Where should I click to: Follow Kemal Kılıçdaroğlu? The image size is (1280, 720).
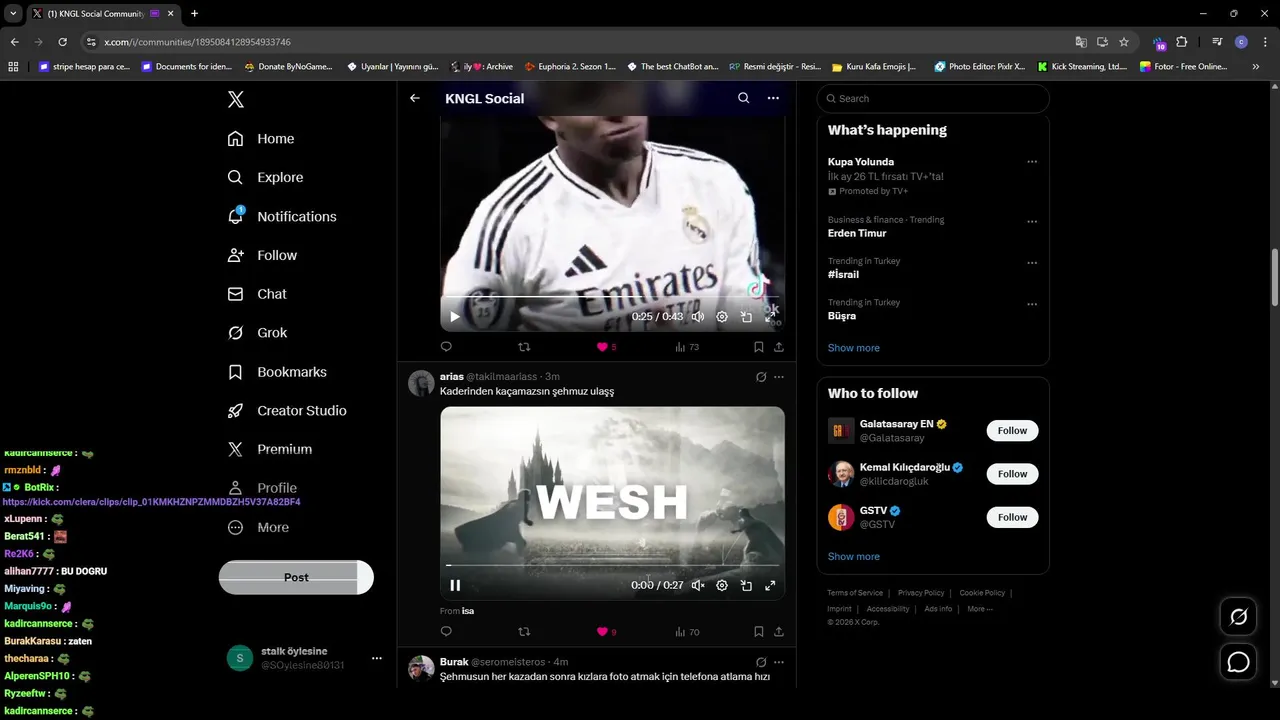1012,474
